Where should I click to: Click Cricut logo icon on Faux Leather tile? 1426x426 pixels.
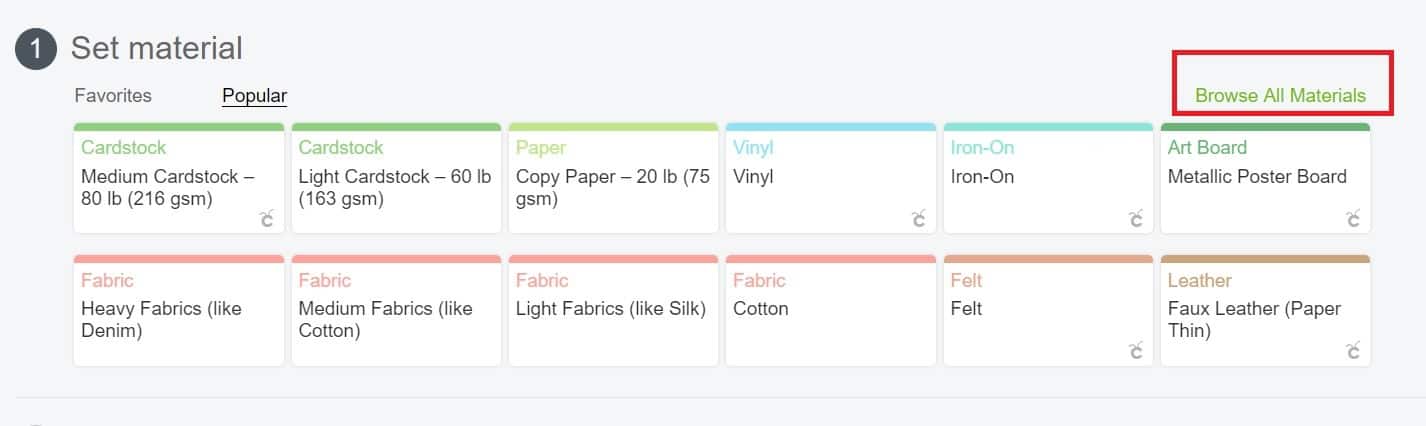(1353, 350)
